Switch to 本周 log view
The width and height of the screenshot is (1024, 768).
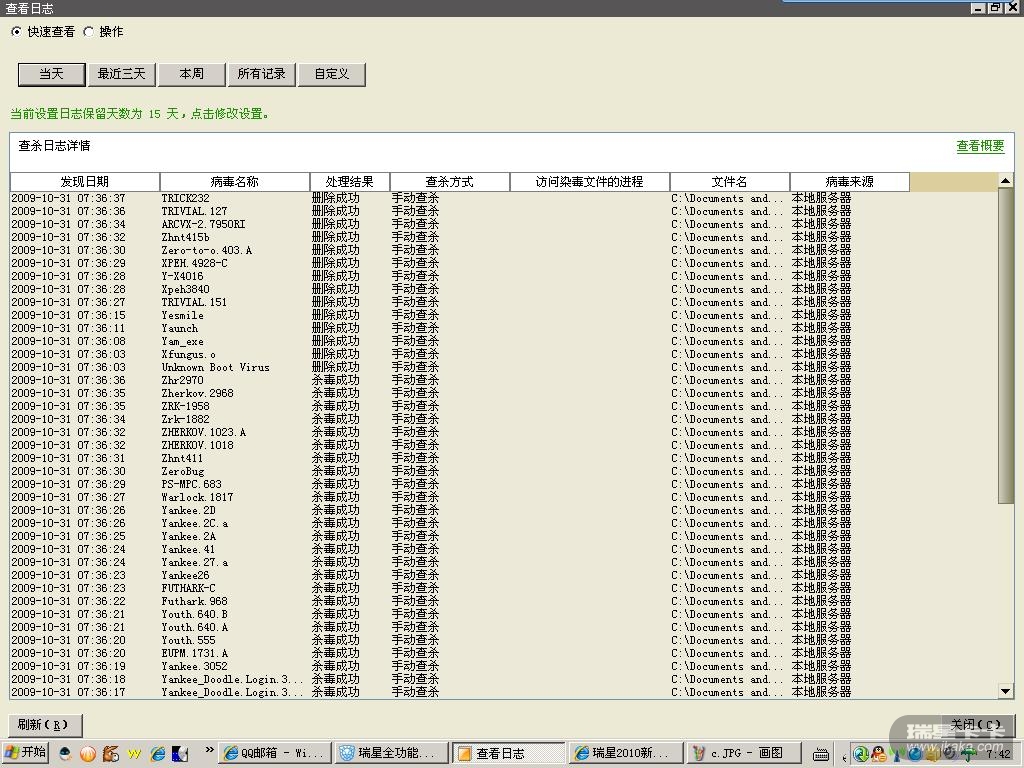pyautogui.click(x=191, y=74)
